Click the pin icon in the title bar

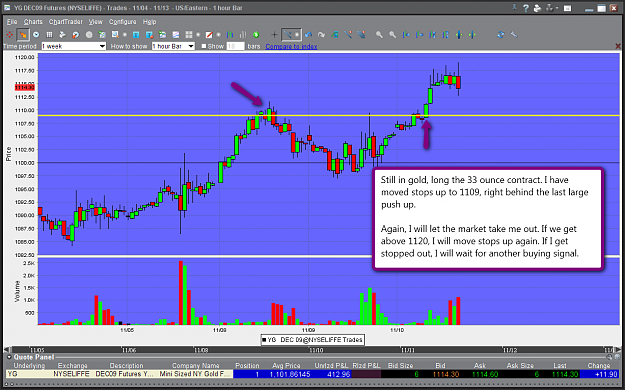pos(515,8)
